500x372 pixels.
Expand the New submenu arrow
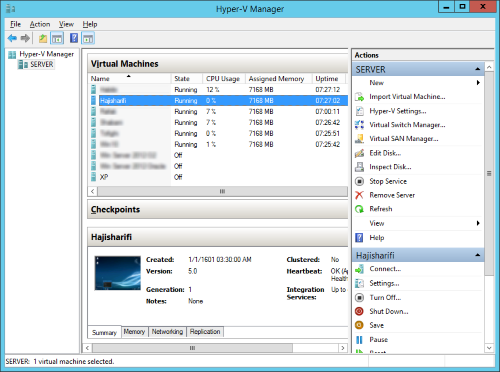pos(478,83)
